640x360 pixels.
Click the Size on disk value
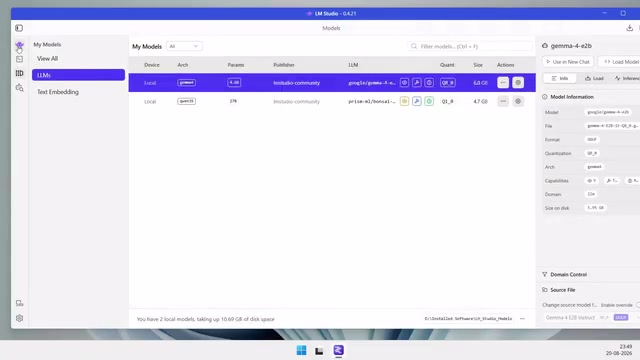[x=595, y=208]
